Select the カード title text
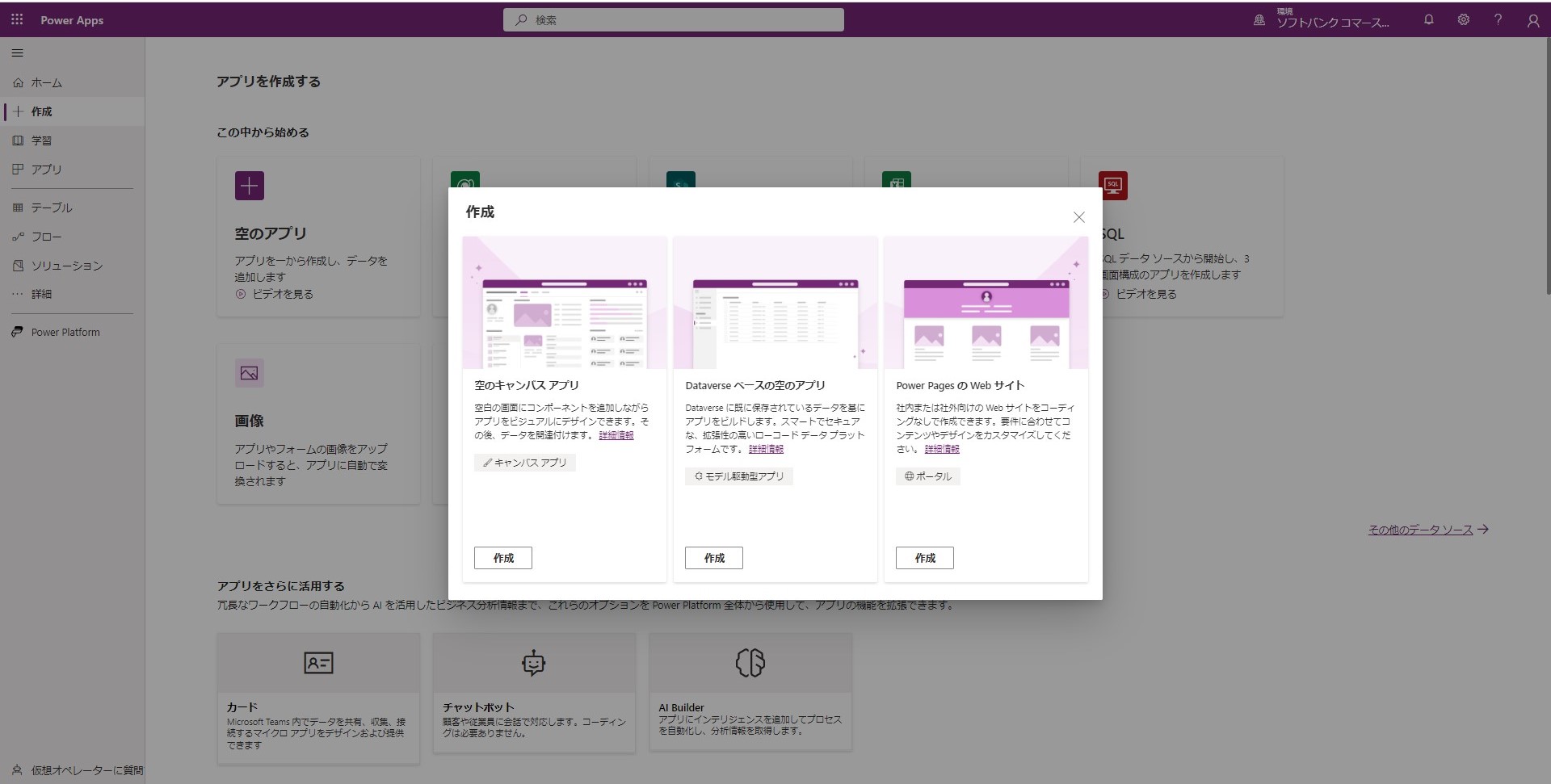 pos(242,707)
